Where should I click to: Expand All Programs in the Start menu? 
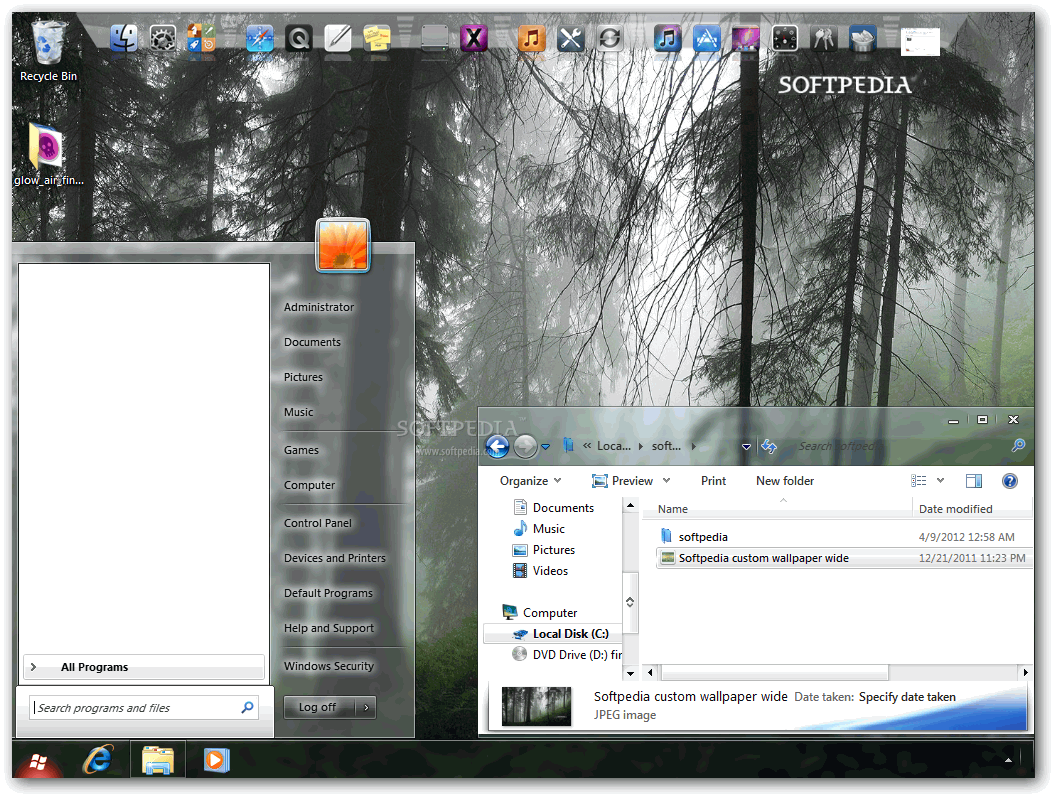tap(143, 667)
